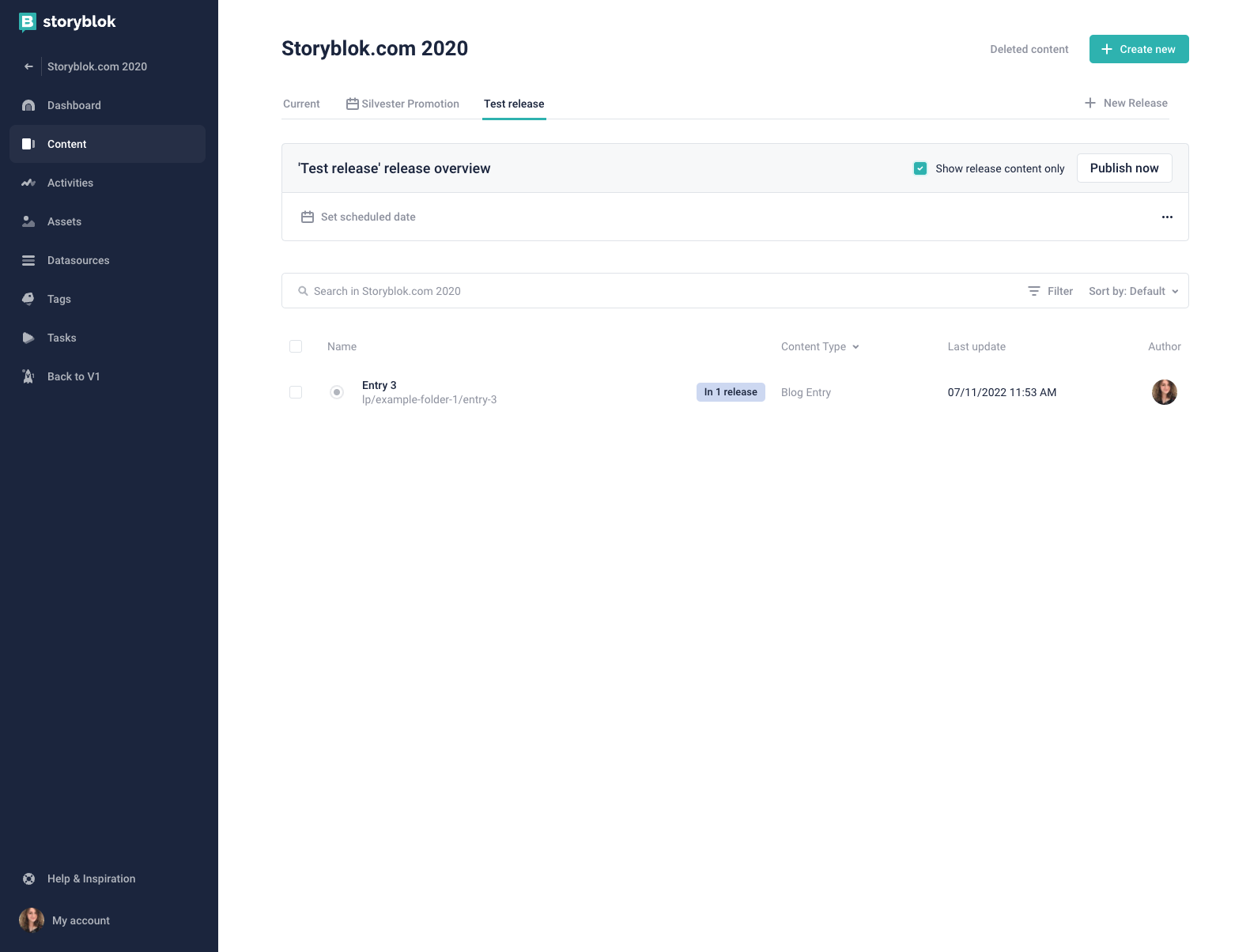Click the Content icon in sidebar

click(x=28, y=144)
